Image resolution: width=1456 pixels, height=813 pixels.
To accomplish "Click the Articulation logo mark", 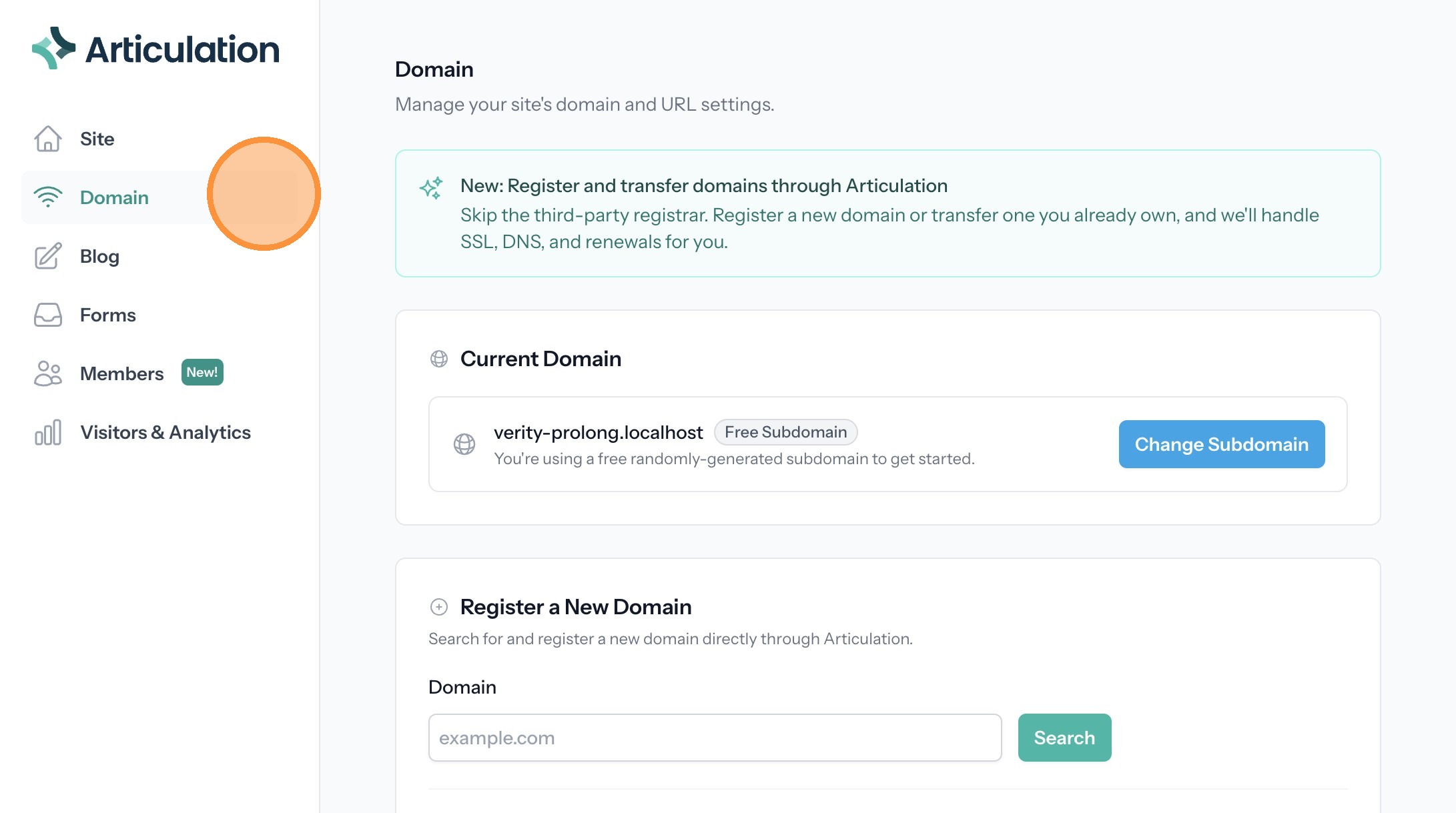I will tap(53, 48).
